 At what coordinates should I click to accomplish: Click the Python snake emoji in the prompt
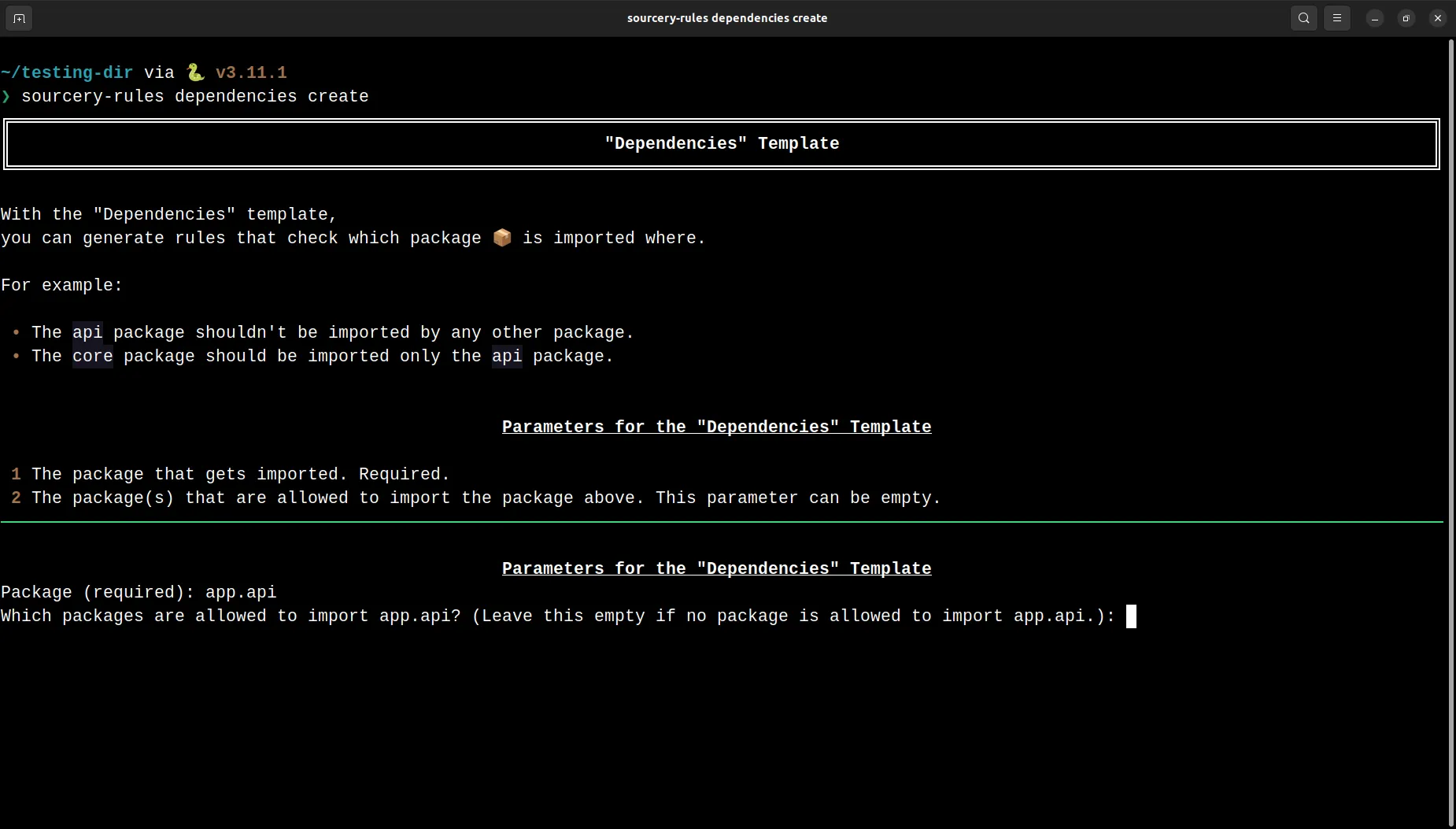194,72
